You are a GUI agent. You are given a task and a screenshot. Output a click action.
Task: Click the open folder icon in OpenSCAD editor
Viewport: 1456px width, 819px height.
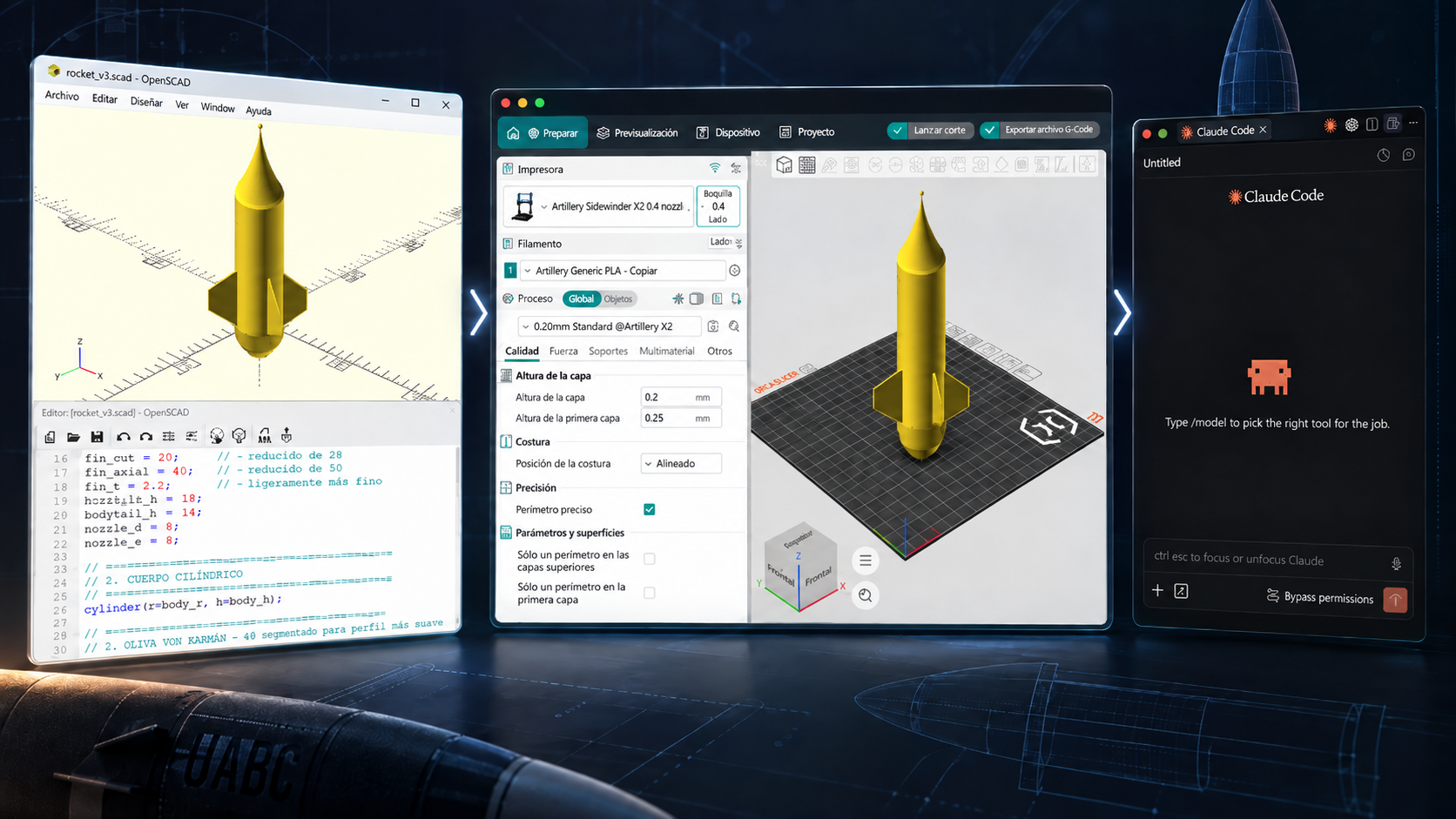(73, 437)
